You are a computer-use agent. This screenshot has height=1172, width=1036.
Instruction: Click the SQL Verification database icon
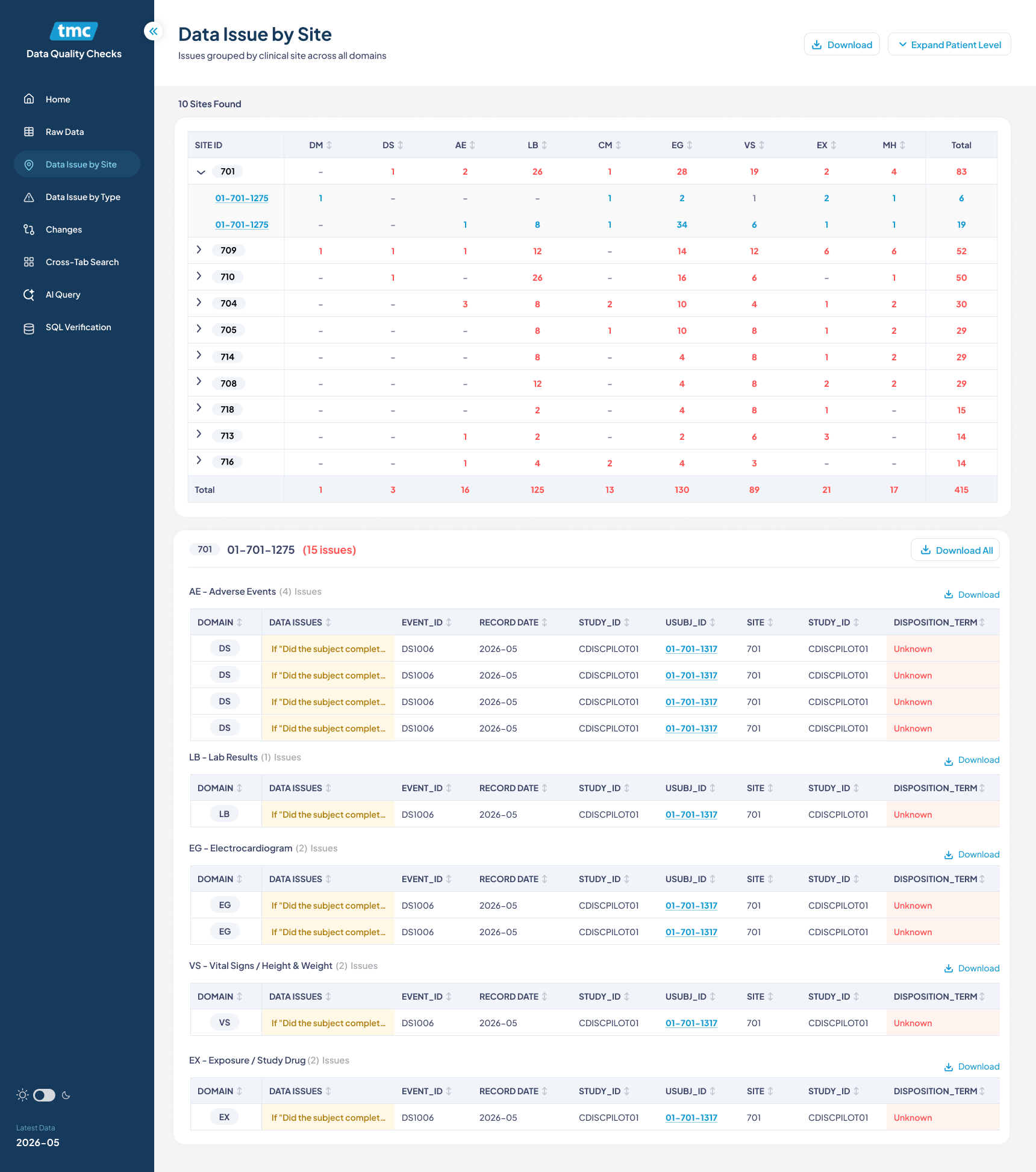click(x=29, y=328)
